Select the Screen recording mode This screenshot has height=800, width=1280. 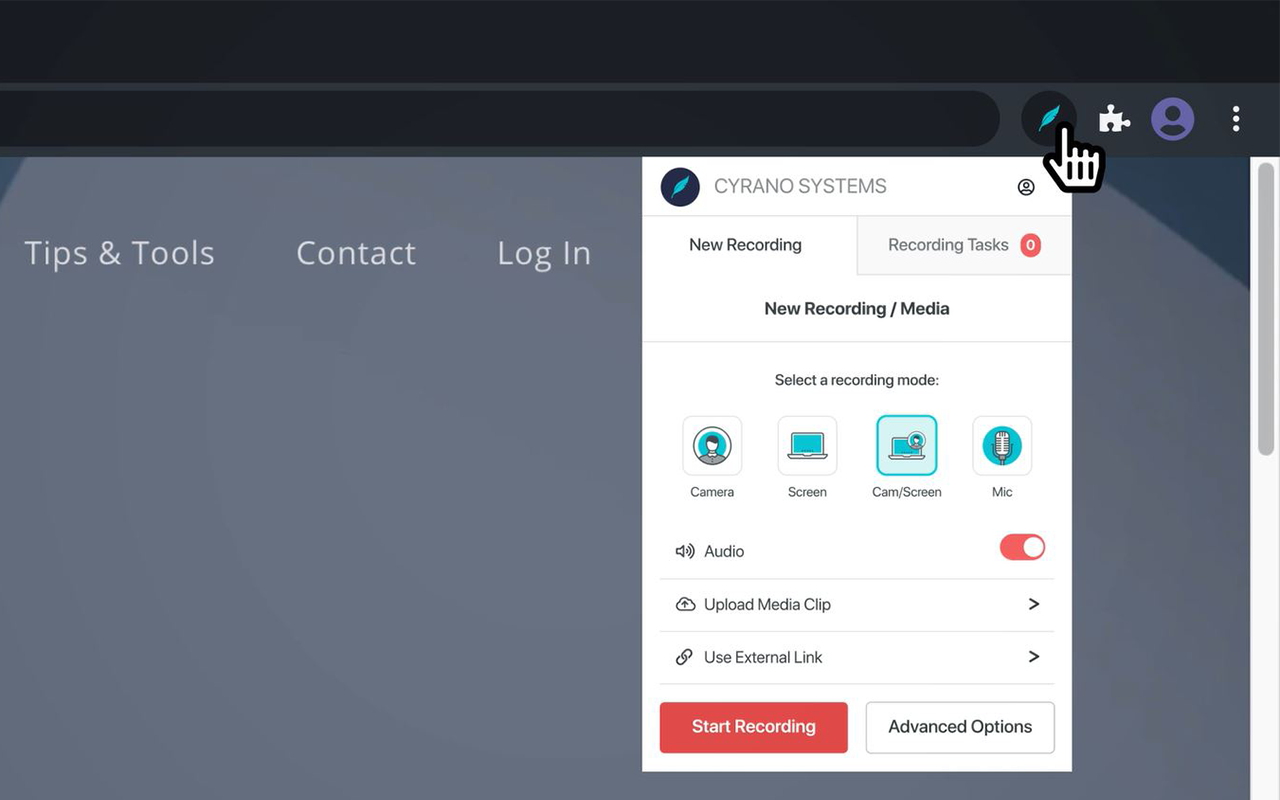(x=807, y=446)
